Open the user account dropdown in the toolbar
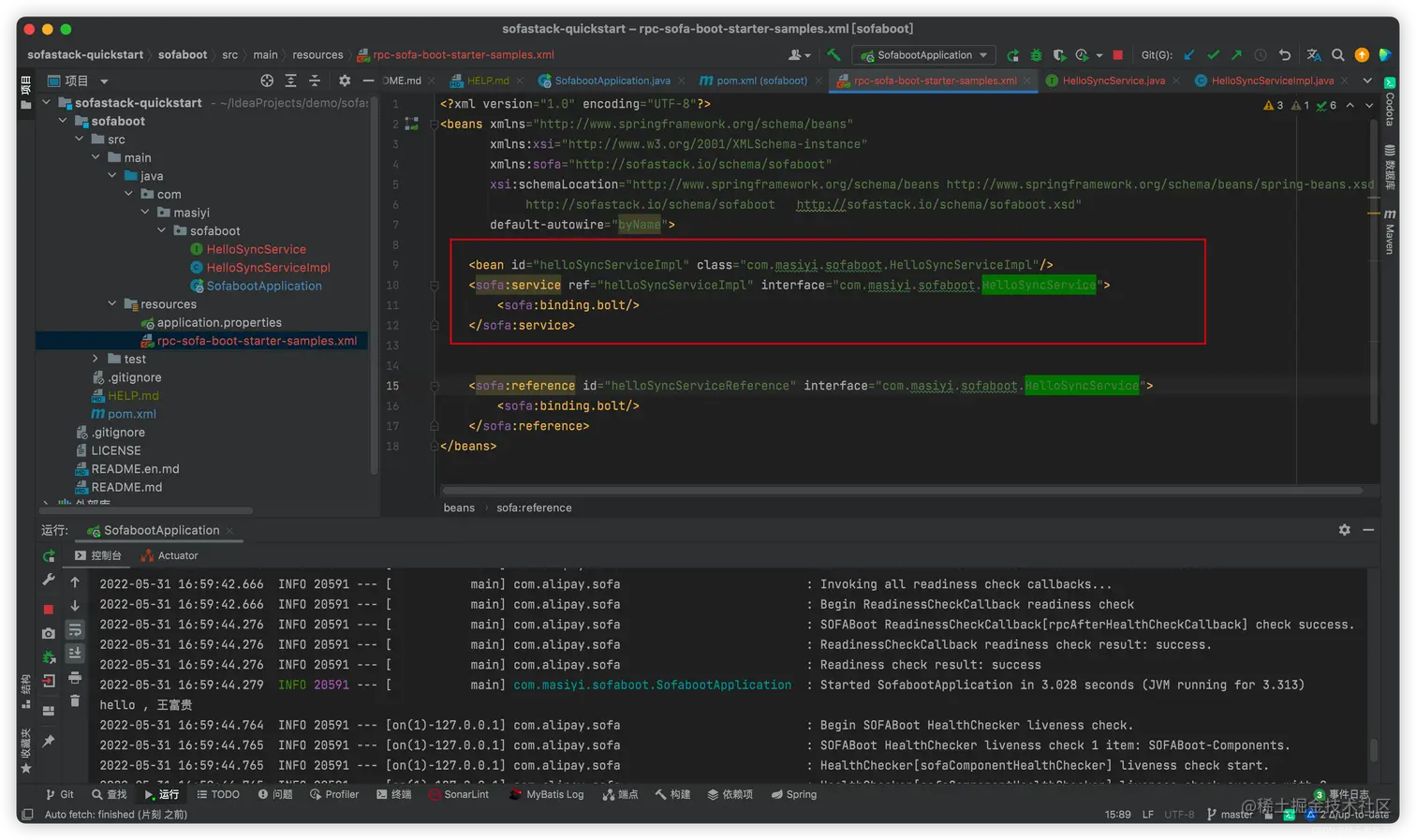 [799, 55]
